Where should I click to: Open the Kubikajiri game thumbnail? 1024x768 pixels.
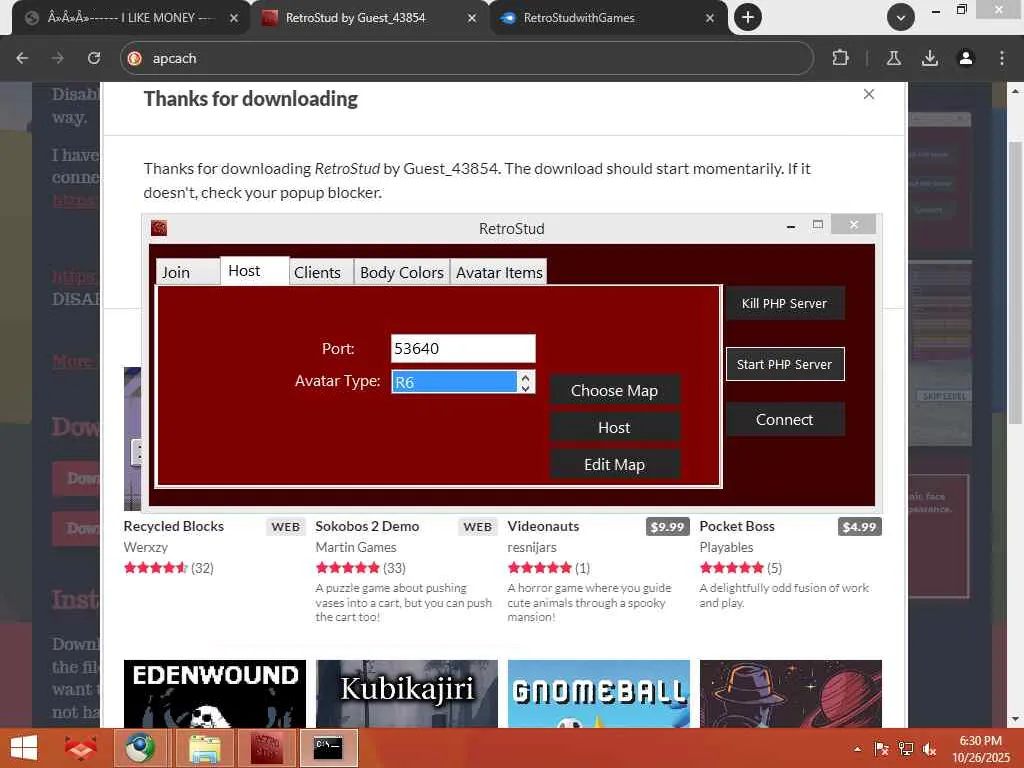tap(407, 694)
